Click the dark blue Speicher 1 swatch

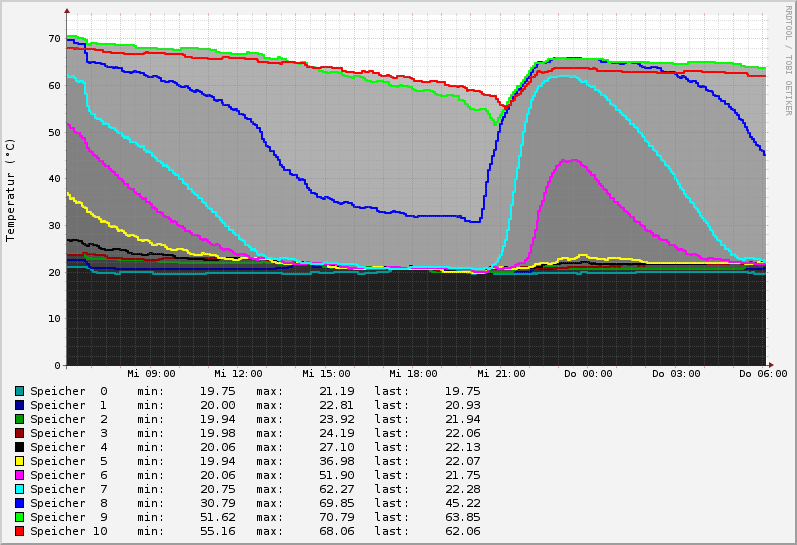point(19,405)
